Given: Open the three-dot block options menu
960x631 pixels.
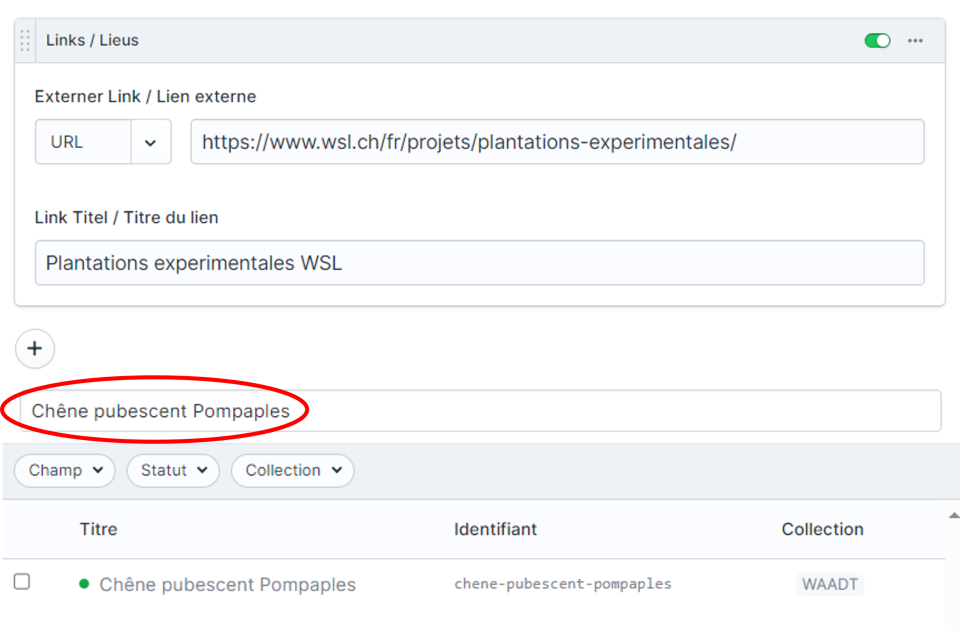Looking at the screenshot, I should [915, 41].
